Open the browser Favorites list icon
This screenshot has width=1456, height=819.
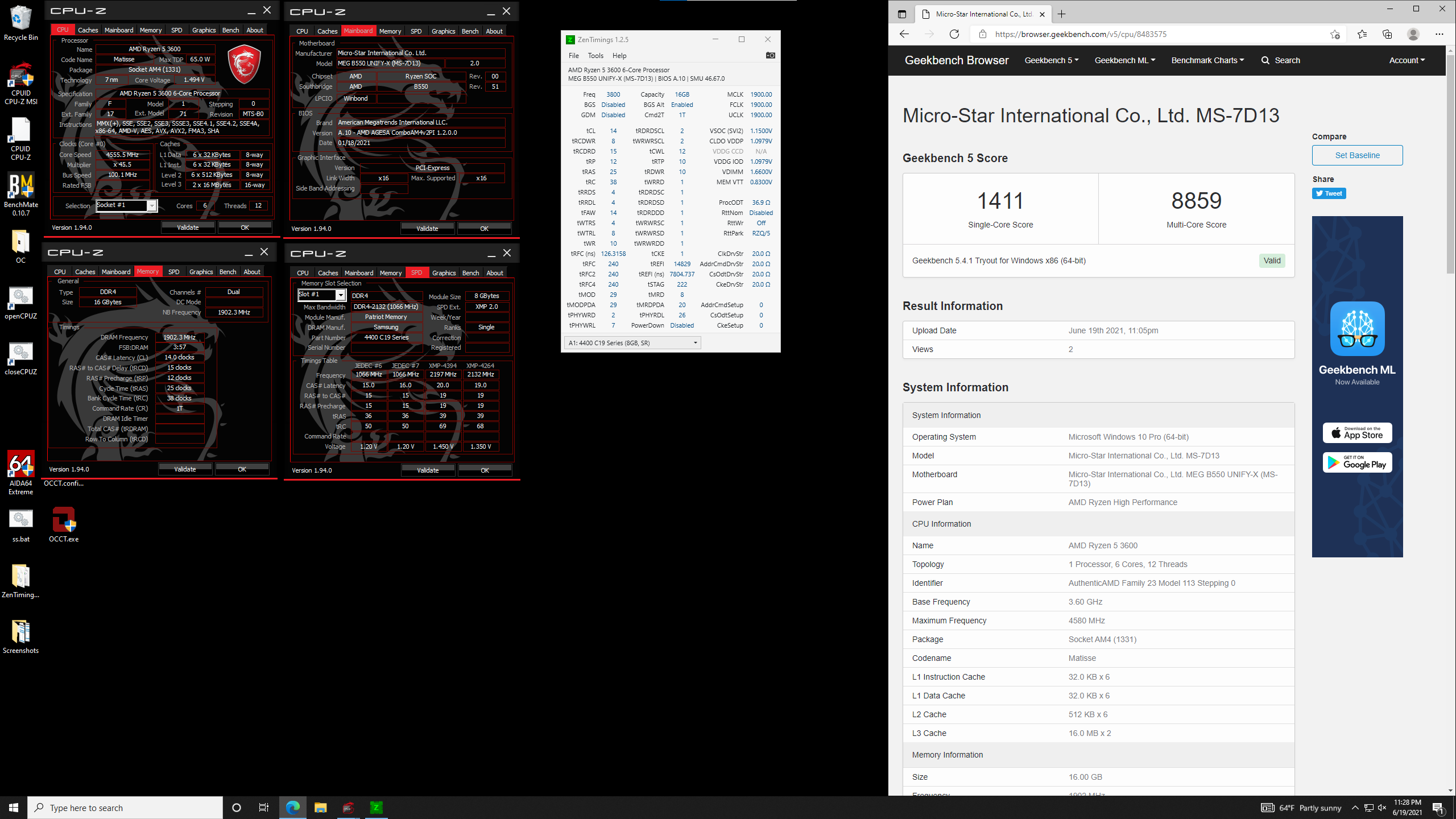[x=1362, y=34]
